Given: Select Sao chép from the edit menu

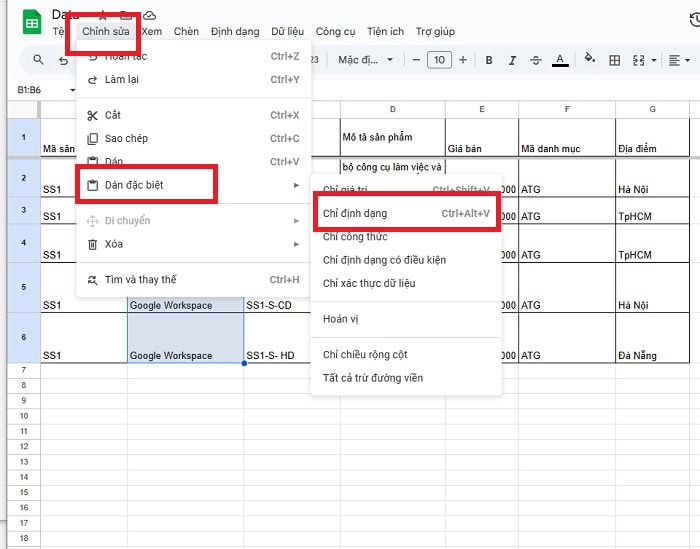Looking at the screenshot, I should click(x=126, y=138).
